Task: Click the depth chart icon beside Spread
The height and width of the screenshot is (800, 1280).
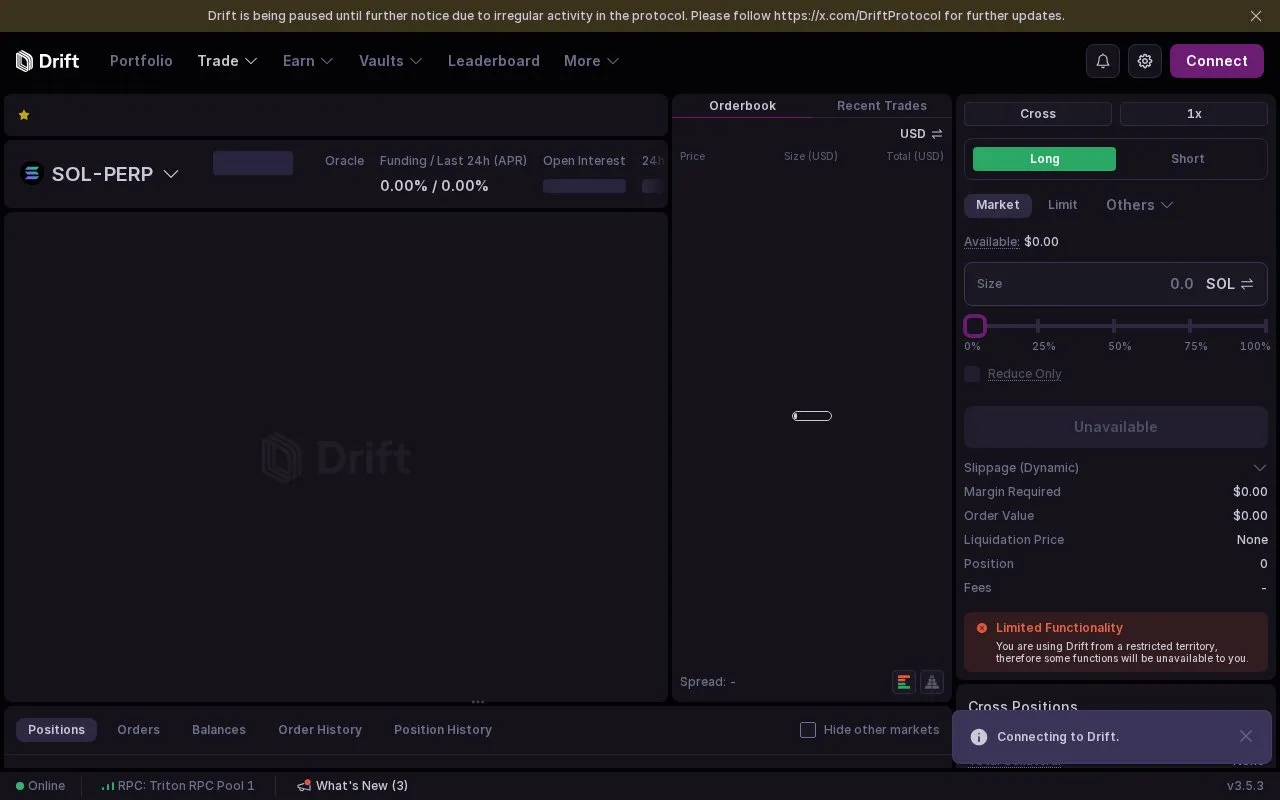Action: pos(932,682)
